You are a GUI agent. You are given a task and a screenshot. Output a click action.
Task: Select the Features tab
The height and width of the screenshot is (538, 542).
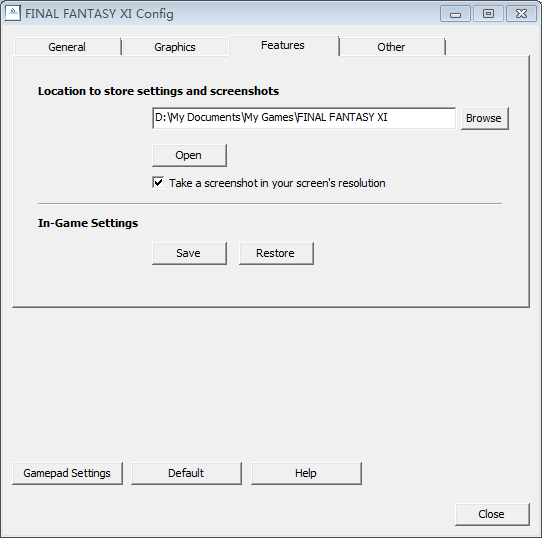(x=283, y=45)
